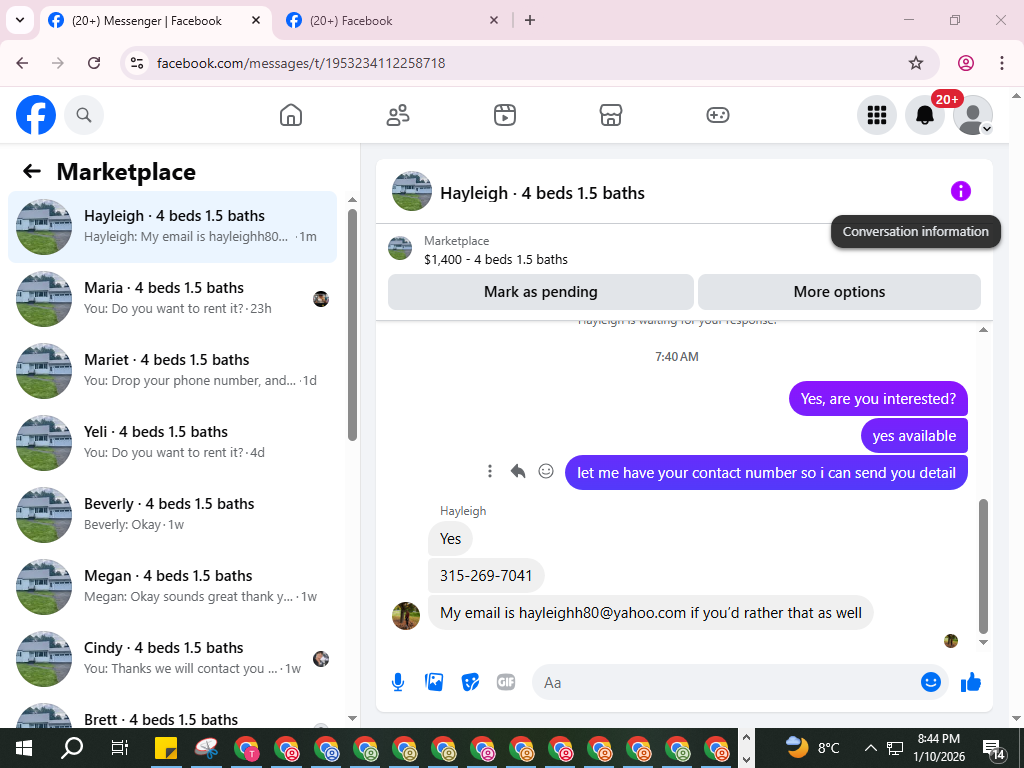This screenshot has height=768, width=1024.
Task: Bookmark this page with the star
Action: pos(916,63)
